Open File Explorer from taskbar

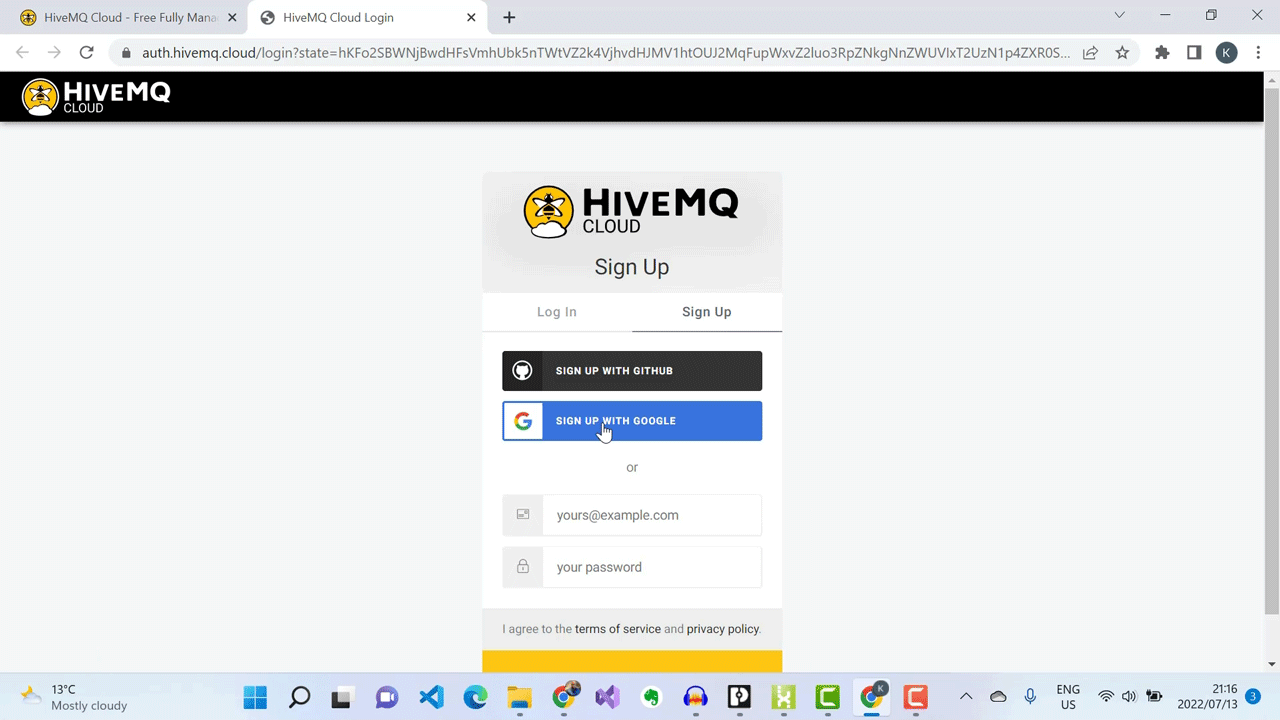pyautogui.click(x=519, y=697)
